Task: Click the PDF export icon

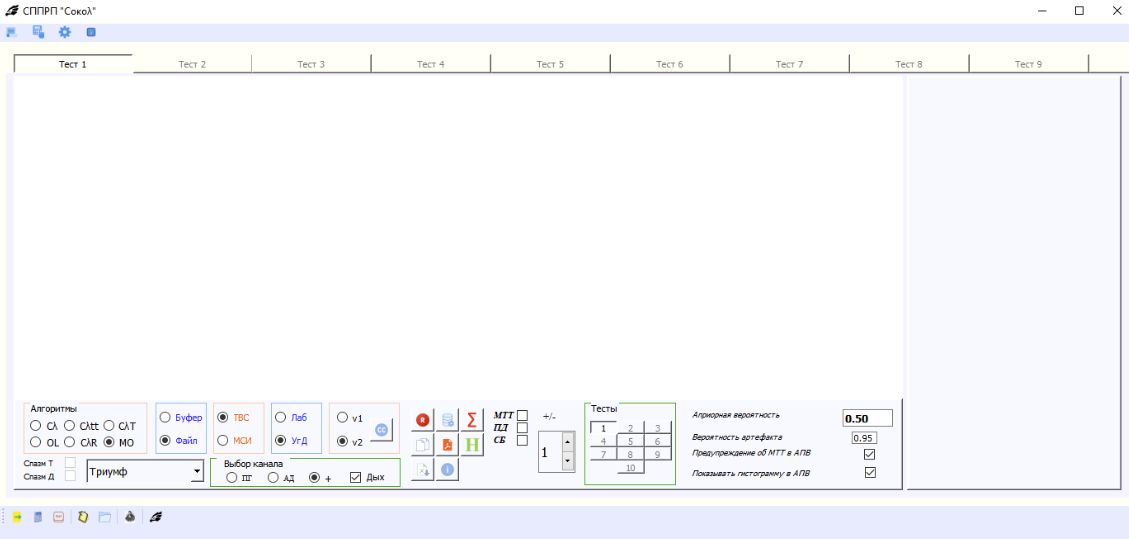Action: pos(448,445)
